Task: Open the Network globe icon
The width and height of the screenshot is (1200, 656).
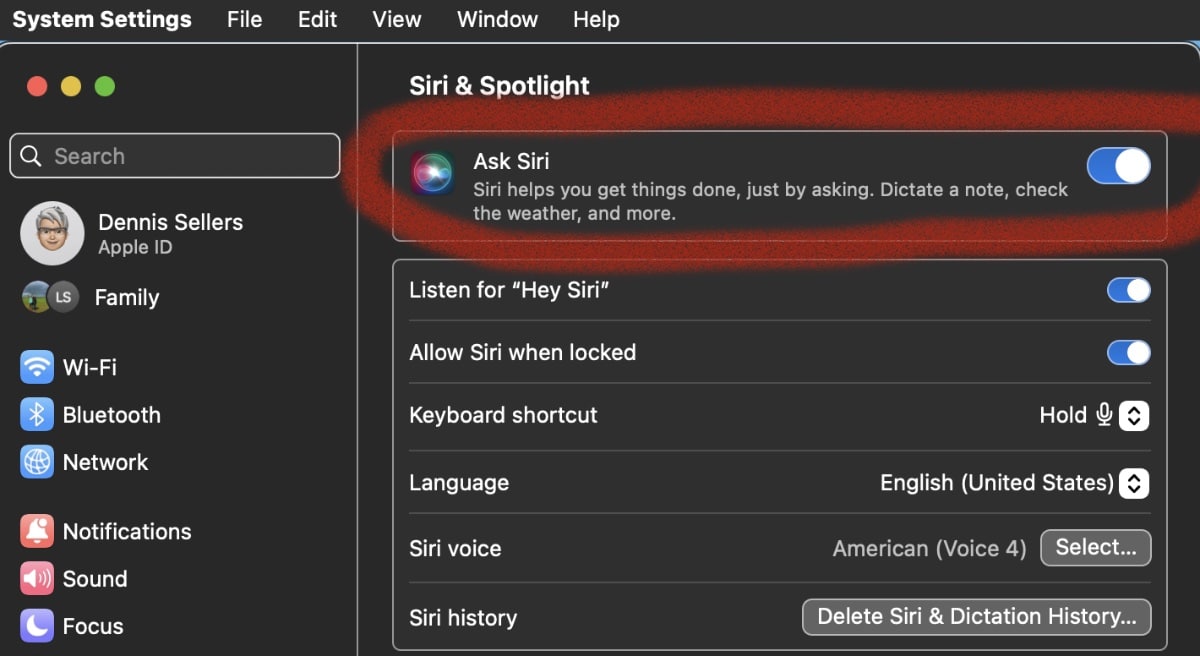Action: point(37,462)
